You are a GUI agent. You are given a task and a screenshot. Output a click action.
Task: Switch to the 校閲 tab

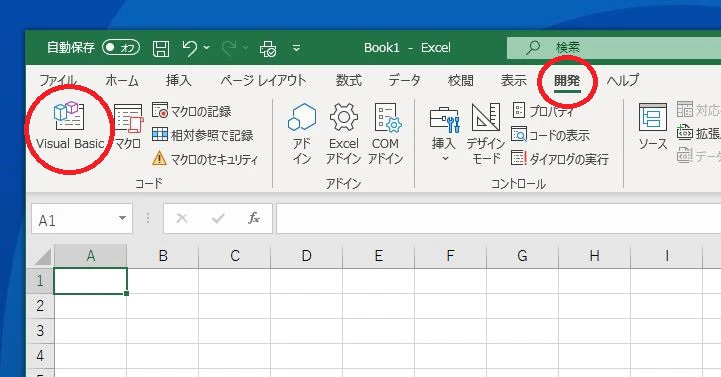click(x=460, y=80)
